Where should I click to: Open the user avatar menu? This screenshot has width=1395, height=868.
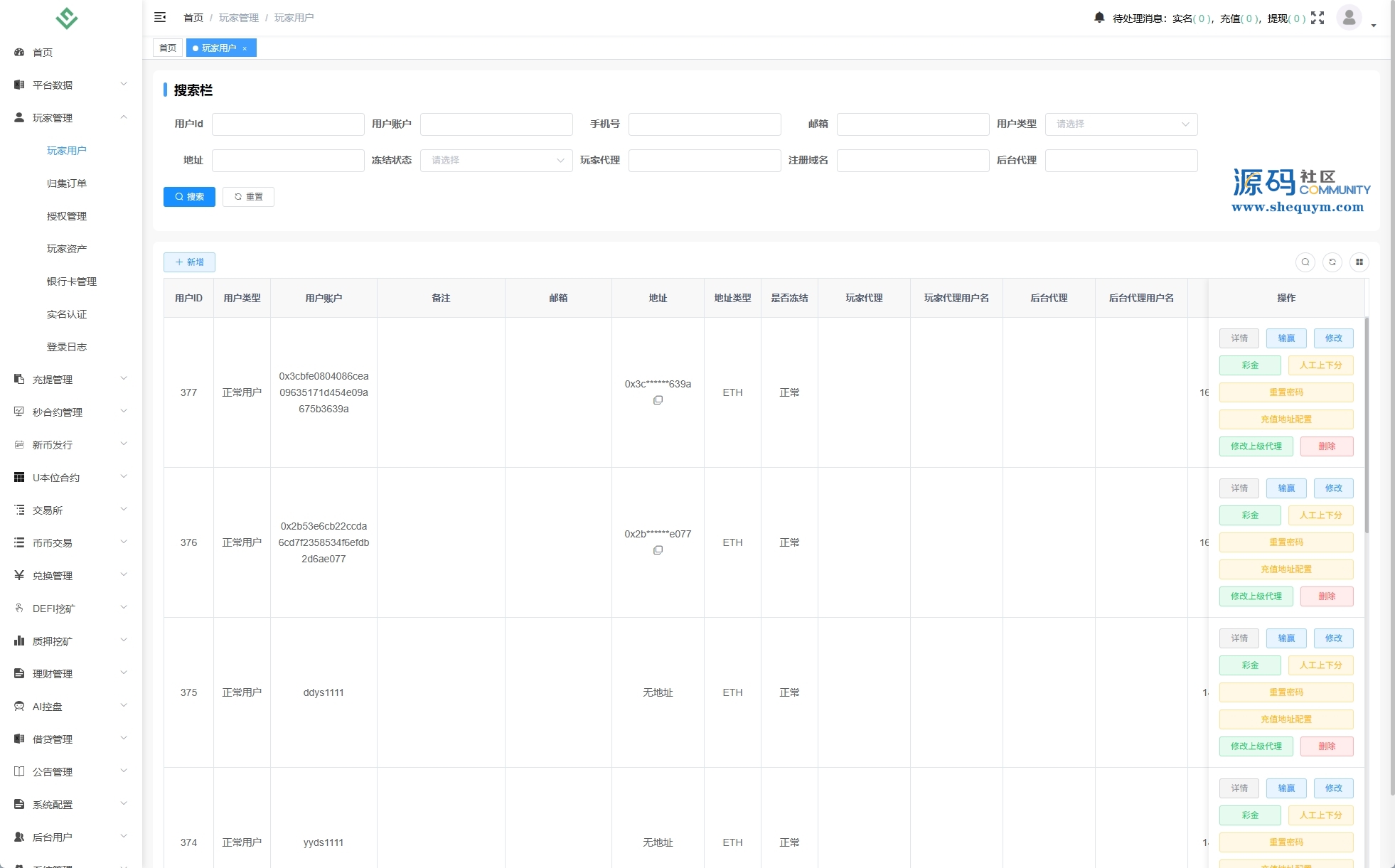tap(1349, 18)
